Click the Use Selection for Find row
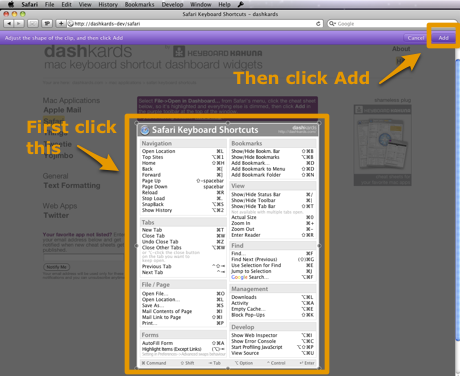460x376 pixels. (273, 265)
